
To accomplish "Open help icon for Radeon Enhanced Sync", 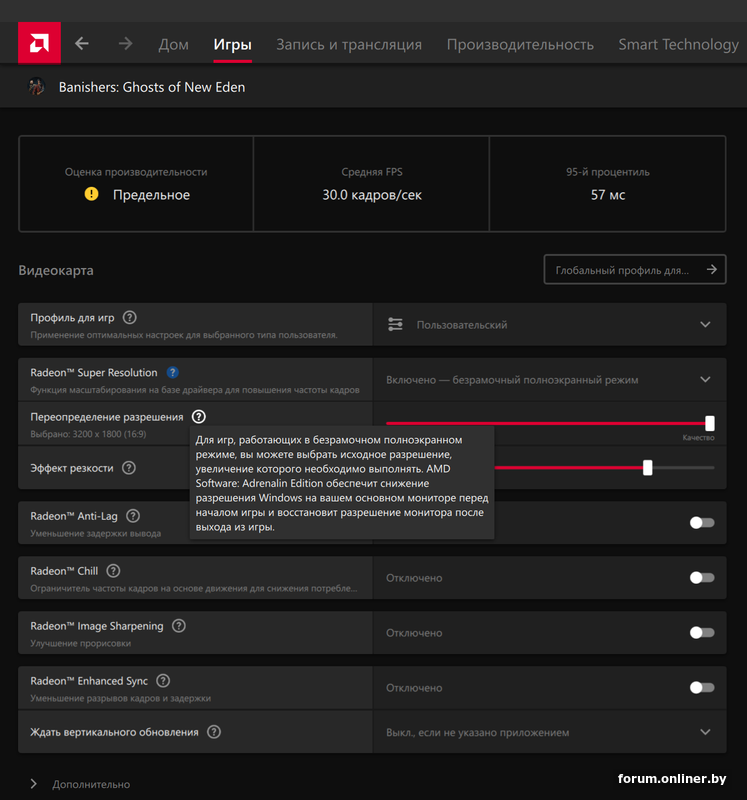I will tap(163, 681).
